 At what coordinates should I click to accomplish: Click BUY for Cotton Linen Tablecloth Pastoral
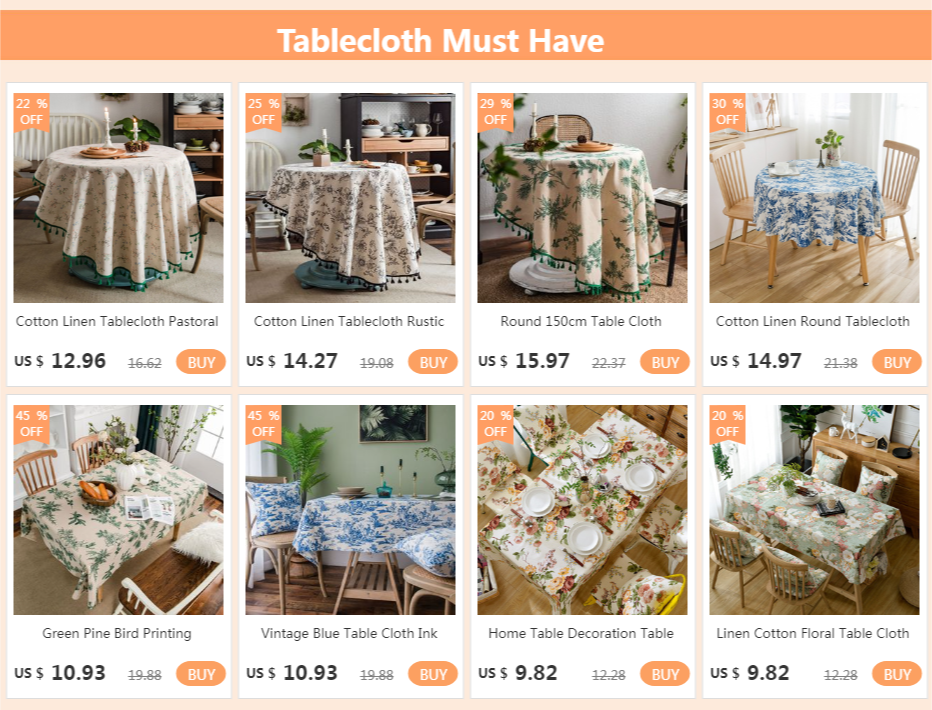[x=201, y=362]
